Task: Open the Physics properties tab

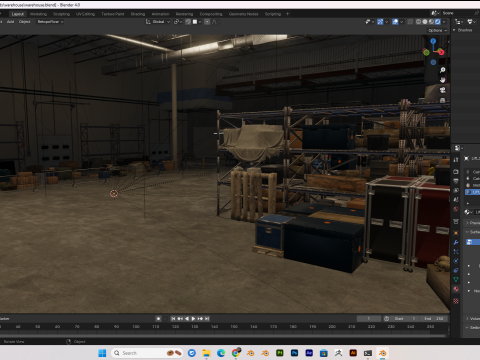Action: pos(456,261)
